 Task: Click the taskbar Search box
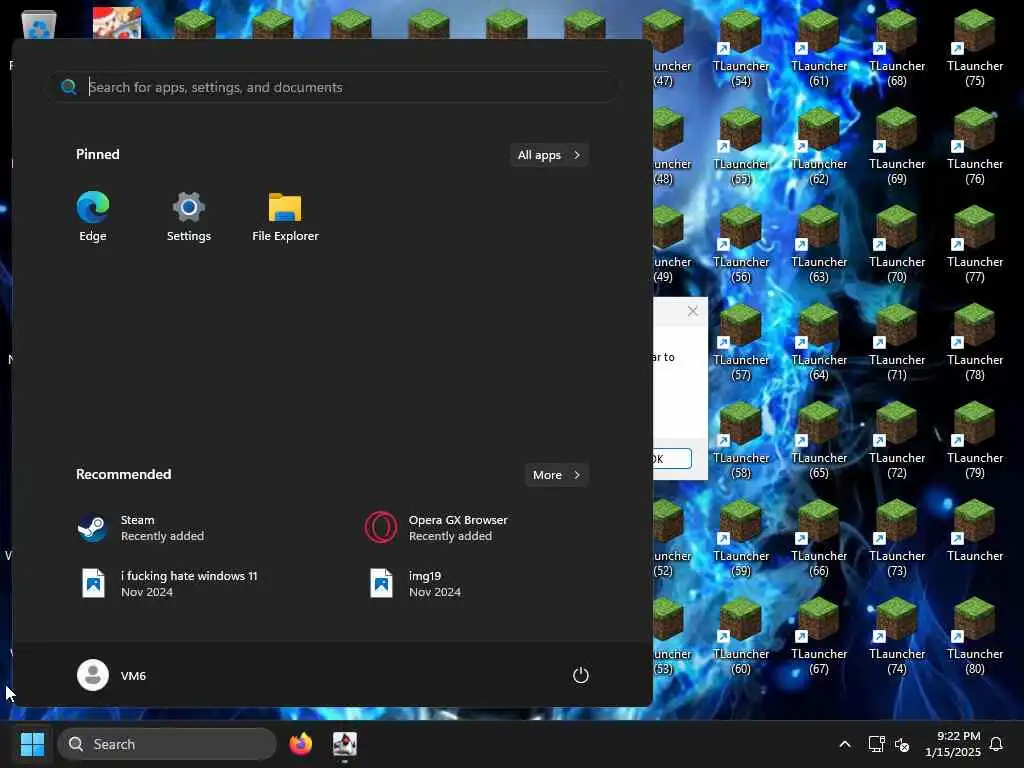(x=167, y=744)
